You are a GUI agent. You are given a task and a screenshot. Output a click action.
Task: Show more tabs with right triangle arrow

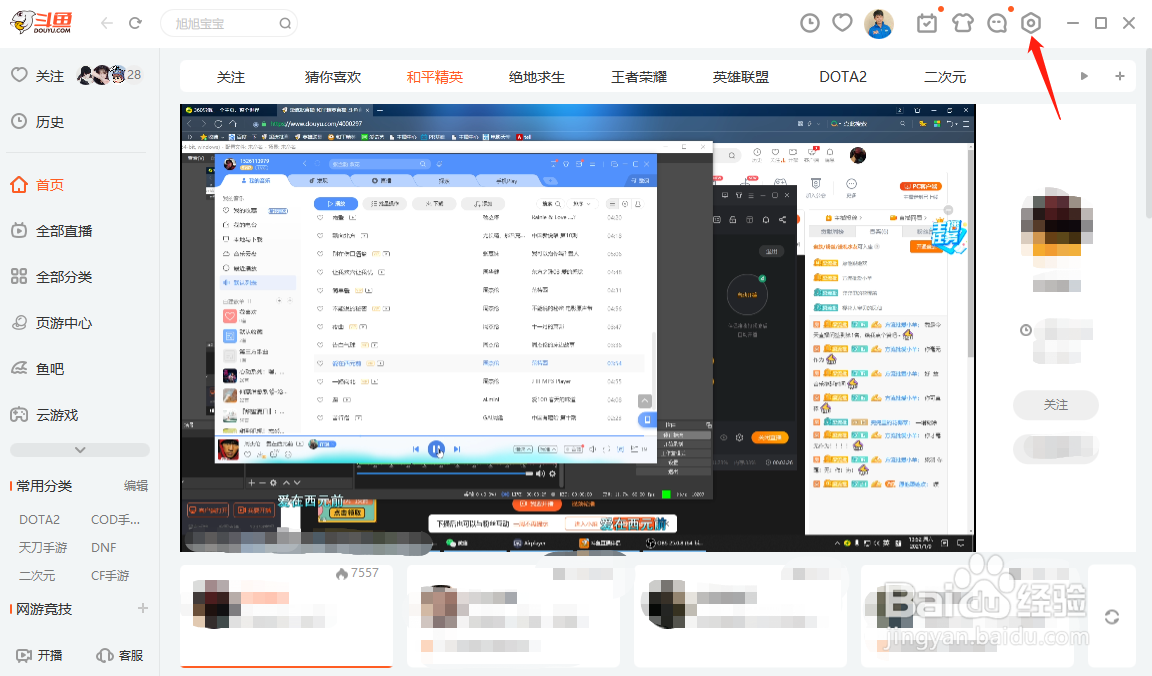[x=1084, y=76]
